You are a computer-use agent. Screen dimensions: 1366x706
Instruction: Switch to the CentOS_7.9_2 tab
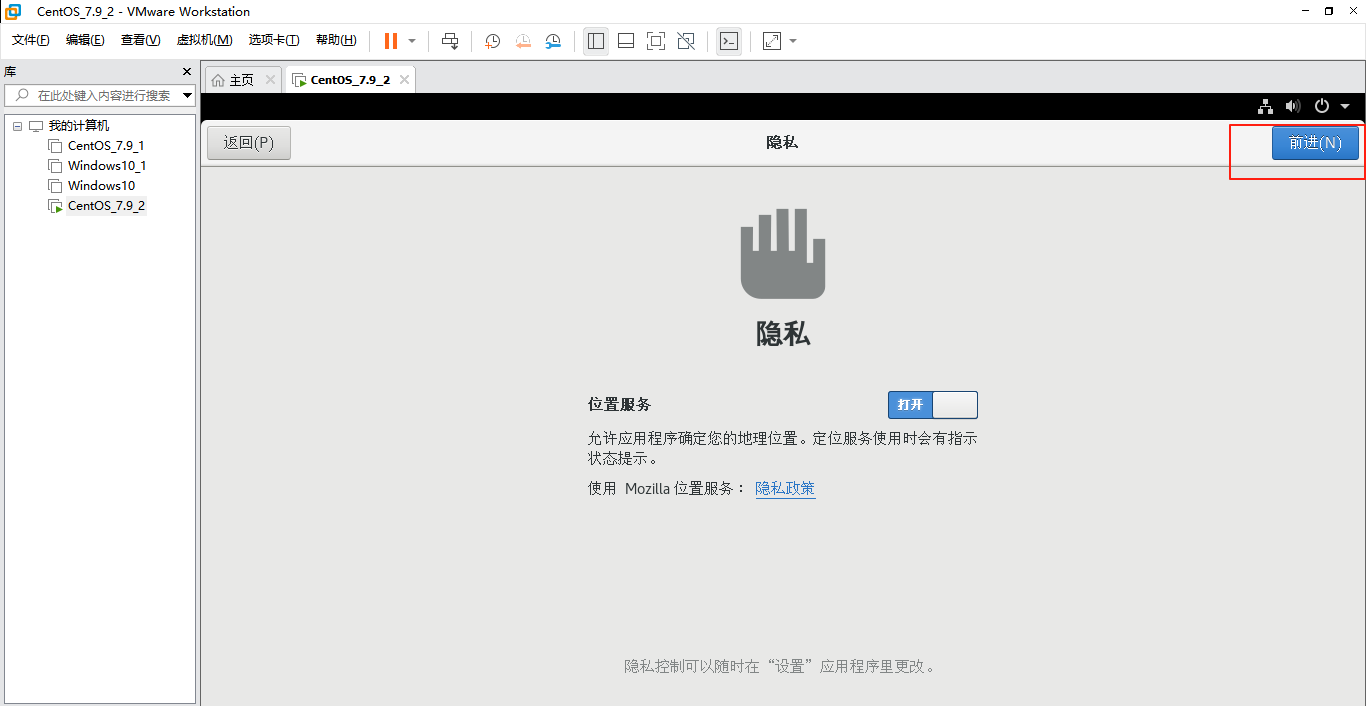[x=350, y=80]
